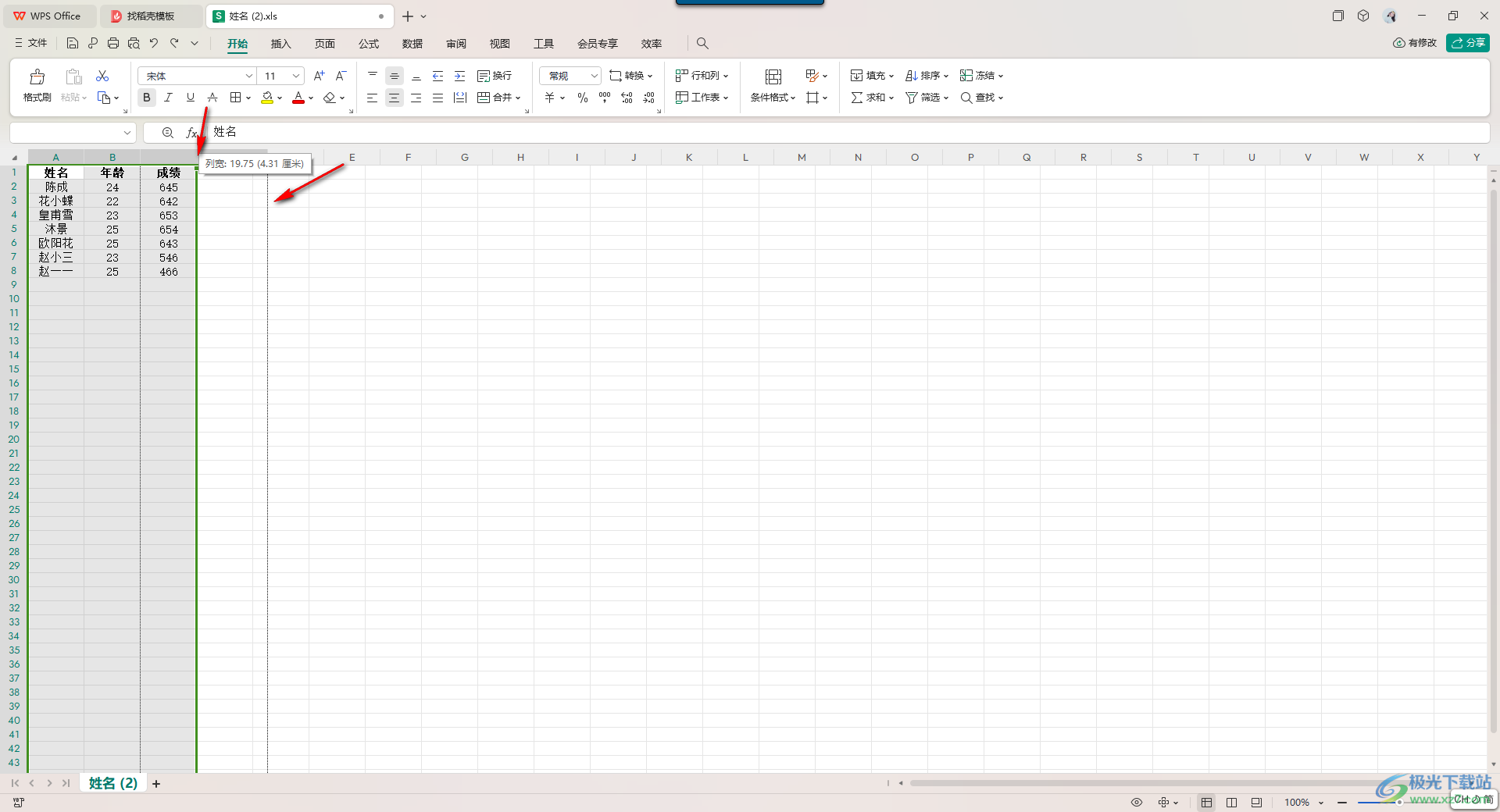Image resolution: width=1500 pixels, height=812 pixels.
Task: Click the zoom icon in formula bar
Action: coord(167,133)
